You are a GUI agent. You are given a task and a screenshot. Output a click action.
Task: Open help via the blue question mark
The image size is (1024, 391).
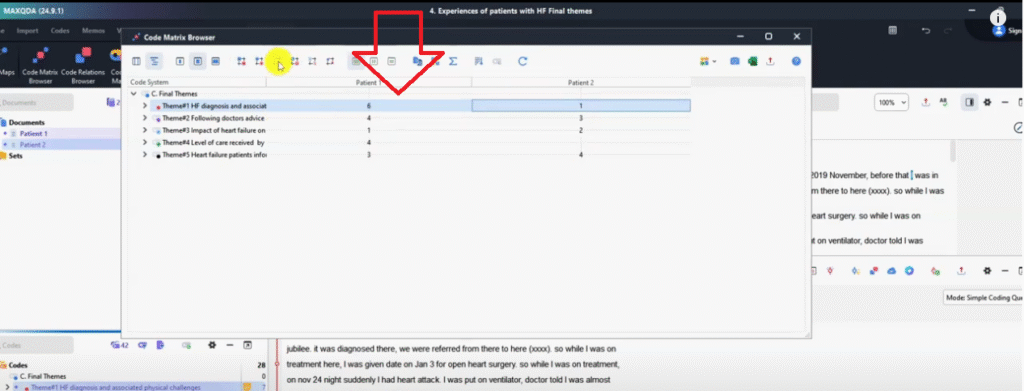coord(795,61)
